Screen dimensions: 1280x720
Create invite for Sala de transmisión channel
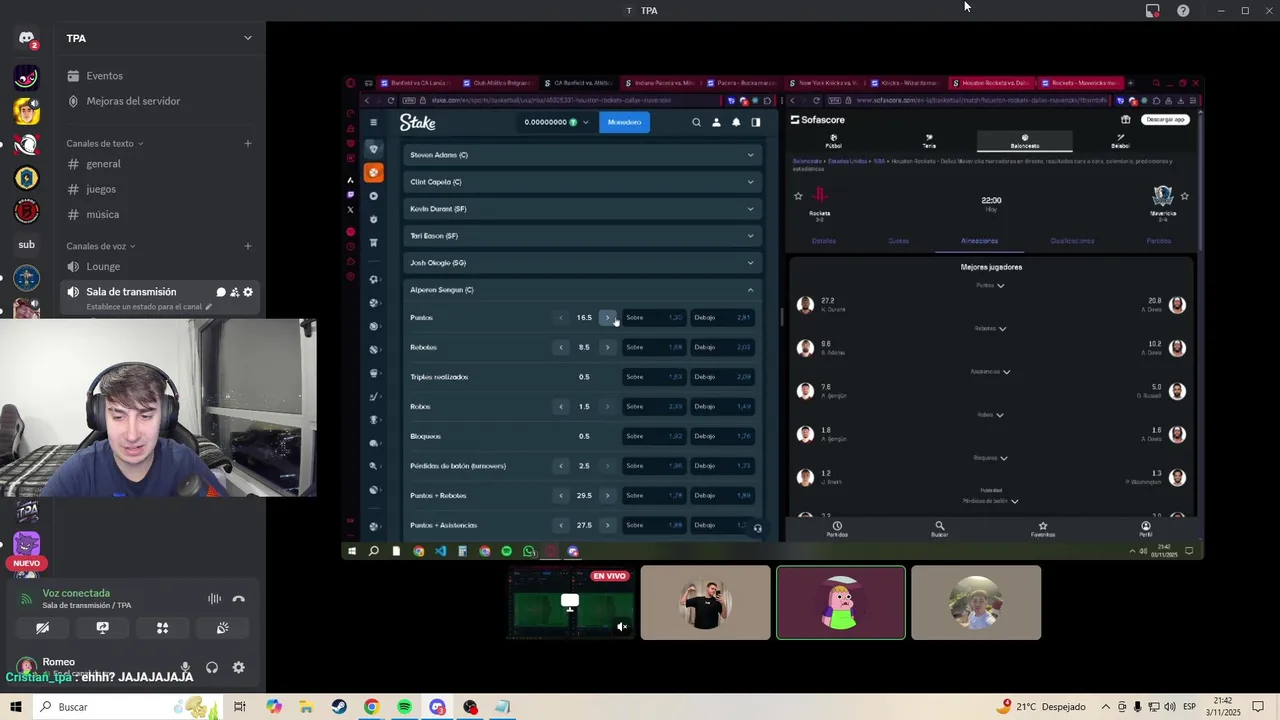point(234,292)
